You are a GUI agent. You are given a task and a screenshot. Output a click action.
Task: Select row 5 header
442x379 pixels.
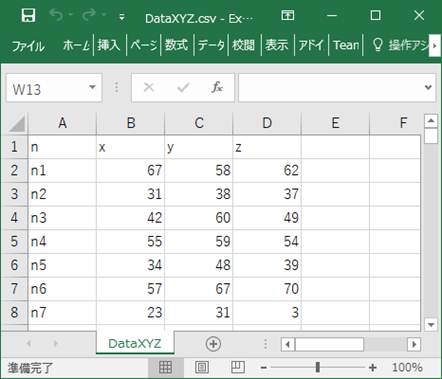pyautogui.click(x=14, y=241)
